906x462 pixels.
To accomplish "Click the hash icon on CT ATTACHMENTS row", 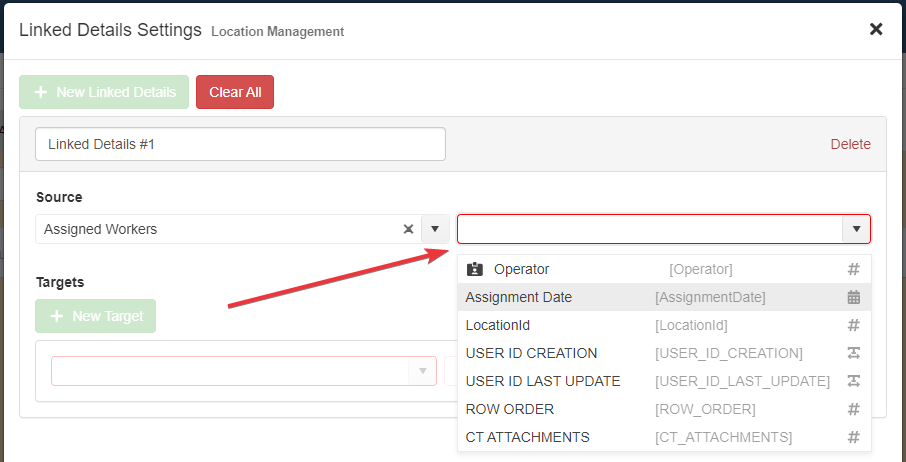I will coord(853,437).
